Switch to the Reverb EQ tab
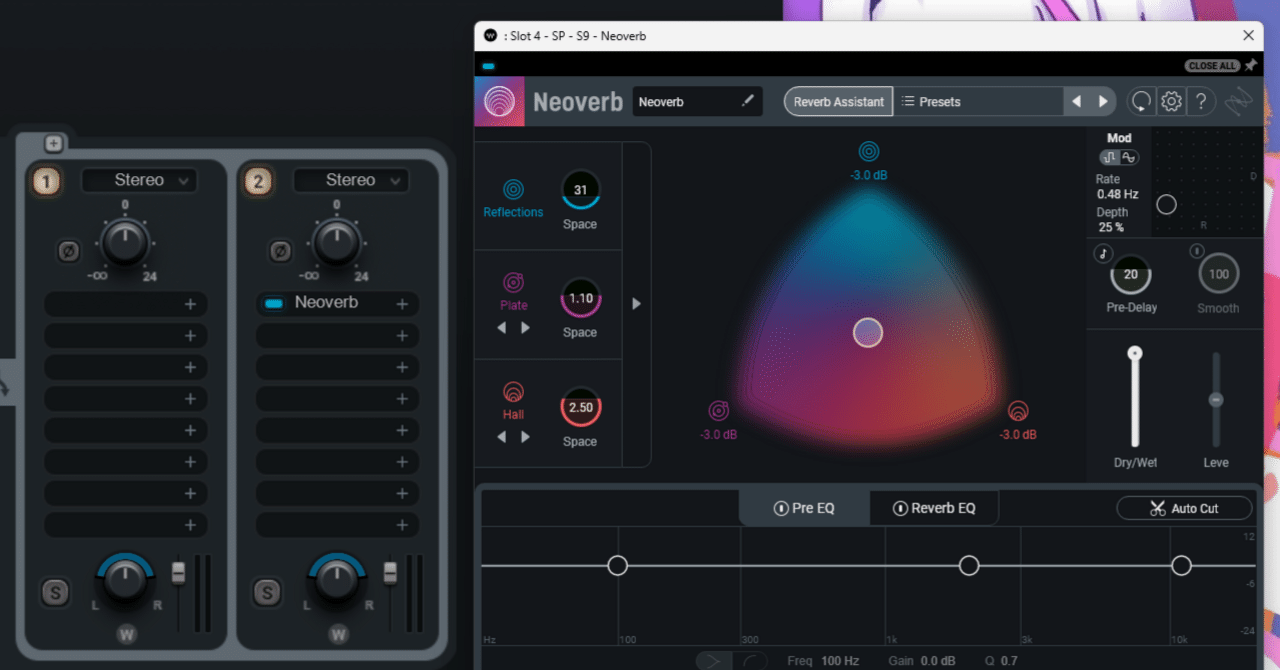The width and height of the screenshot is (1280, 670). click(x=933, y=507)
